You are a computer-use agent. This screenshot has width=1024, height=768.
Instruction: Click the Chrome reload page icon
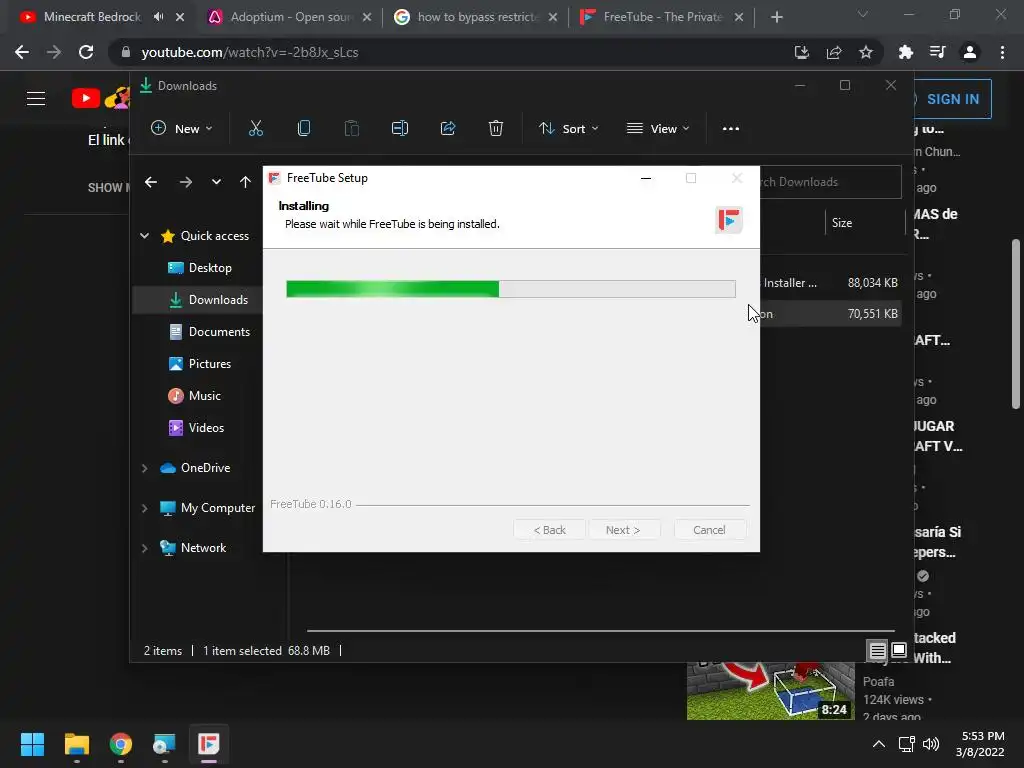[x=86, y=52]
